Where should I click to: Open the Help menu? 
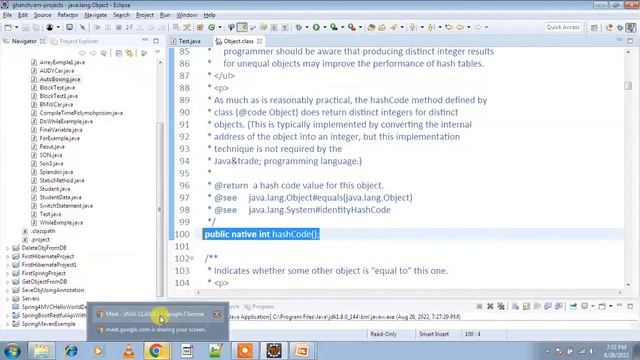209,15
